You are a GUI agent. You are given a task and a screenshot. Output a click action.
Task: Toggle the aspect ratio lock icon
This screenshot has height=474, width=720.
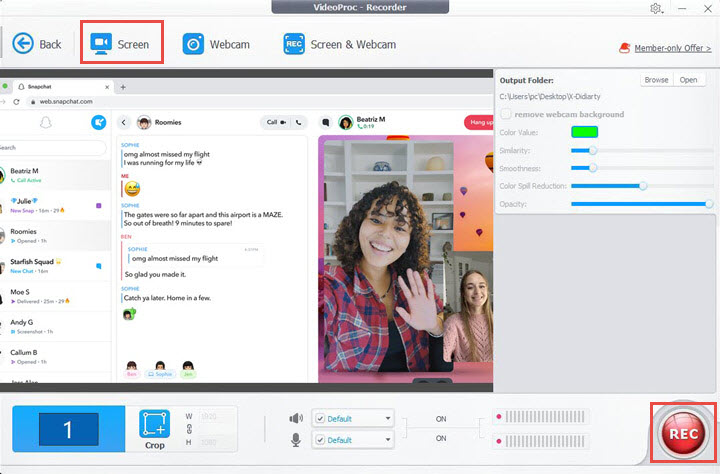[x=189, y=429]
